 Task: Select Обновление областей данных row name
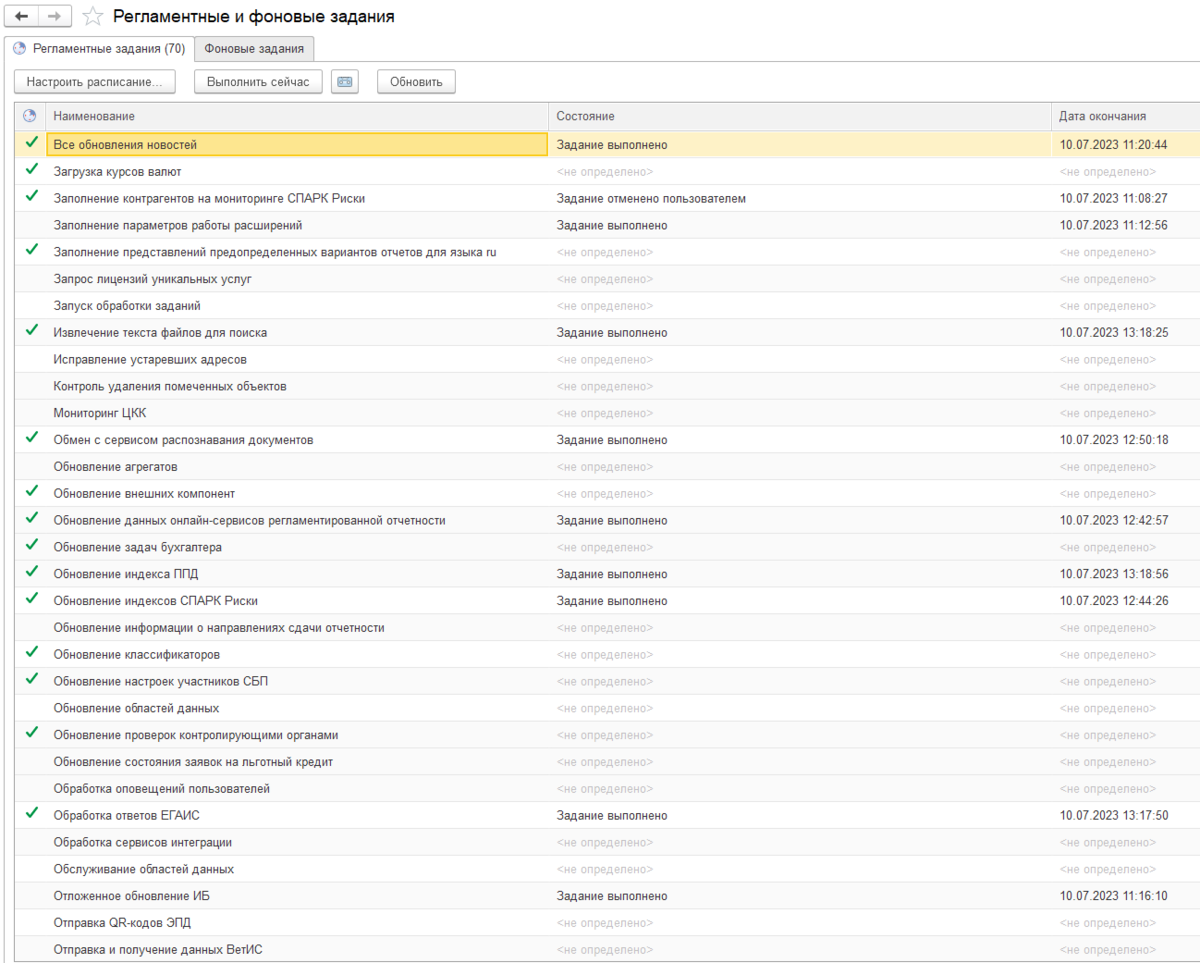[x=137, y=708]
